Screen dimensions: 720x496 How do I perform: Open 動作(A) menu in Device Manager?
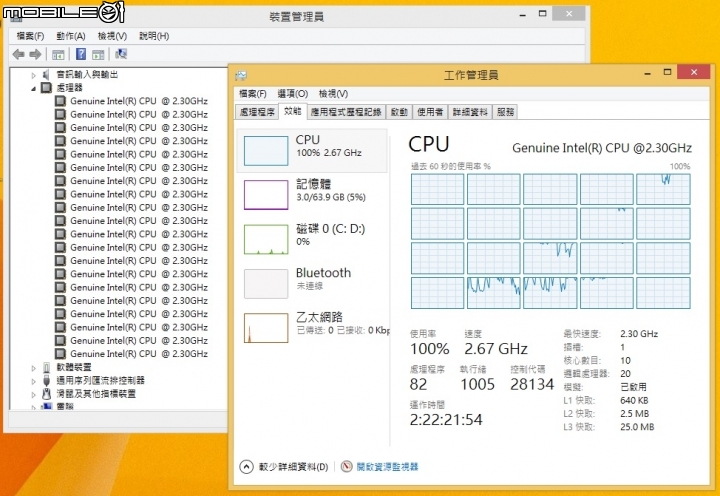point(71,36)
